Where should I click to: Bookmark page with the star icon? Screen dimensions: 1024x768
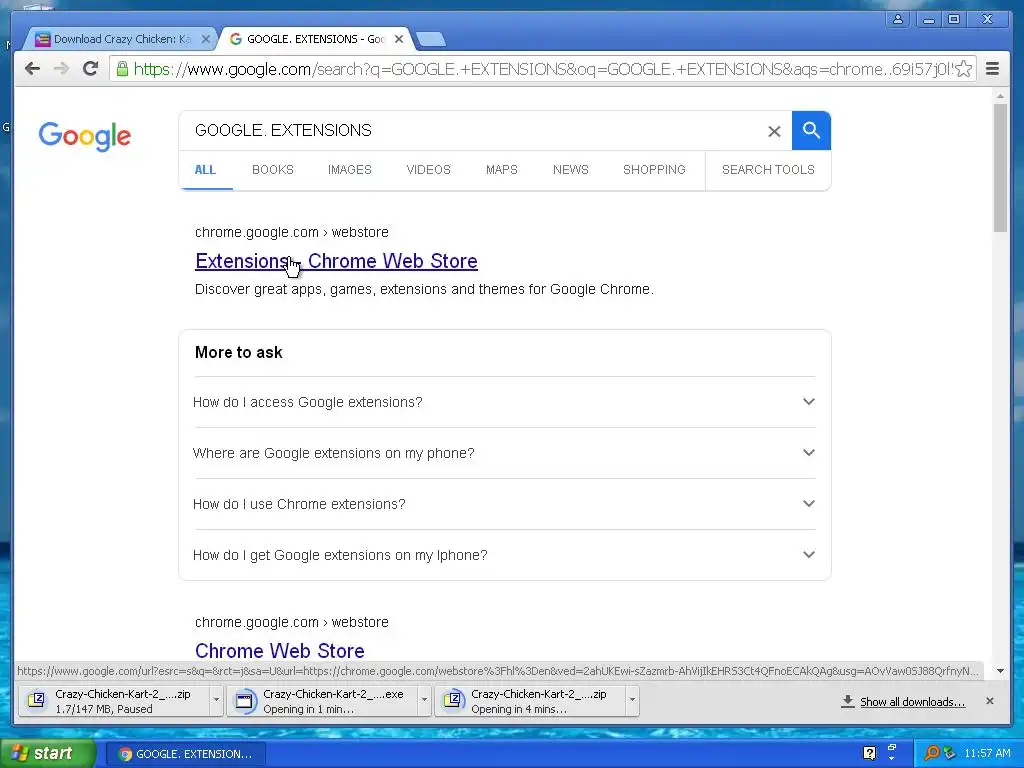pos(963,69)
